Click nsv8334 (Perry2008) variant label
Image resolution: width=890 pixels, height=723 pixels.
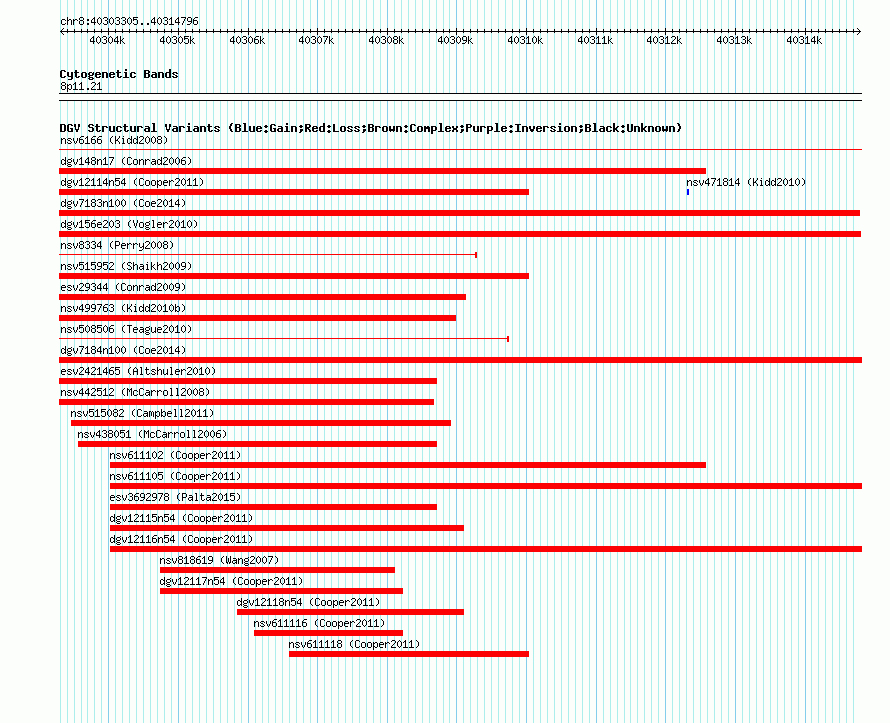117,245
